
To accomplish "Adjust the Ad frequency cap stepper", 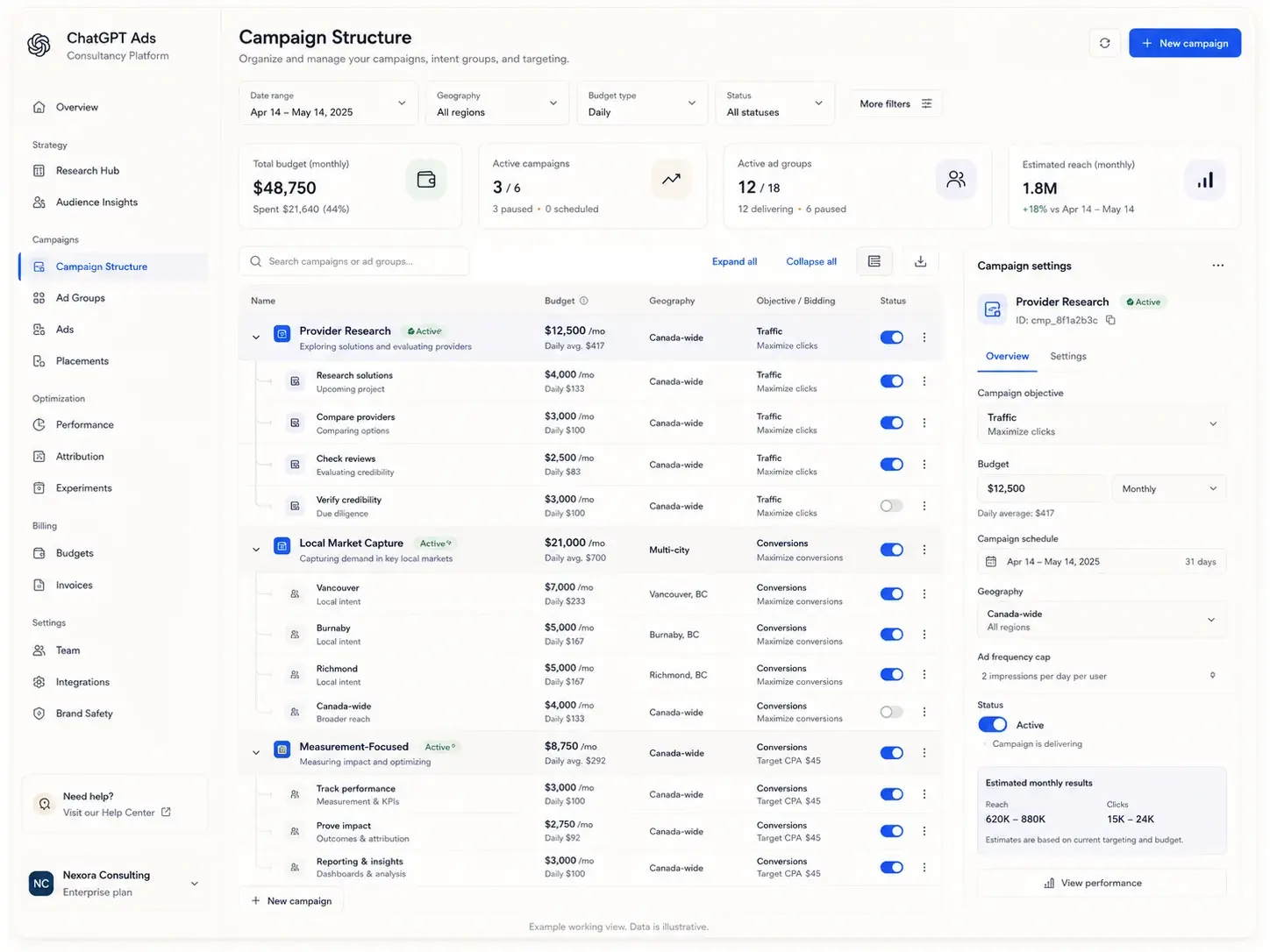I will click(1213, 675).
